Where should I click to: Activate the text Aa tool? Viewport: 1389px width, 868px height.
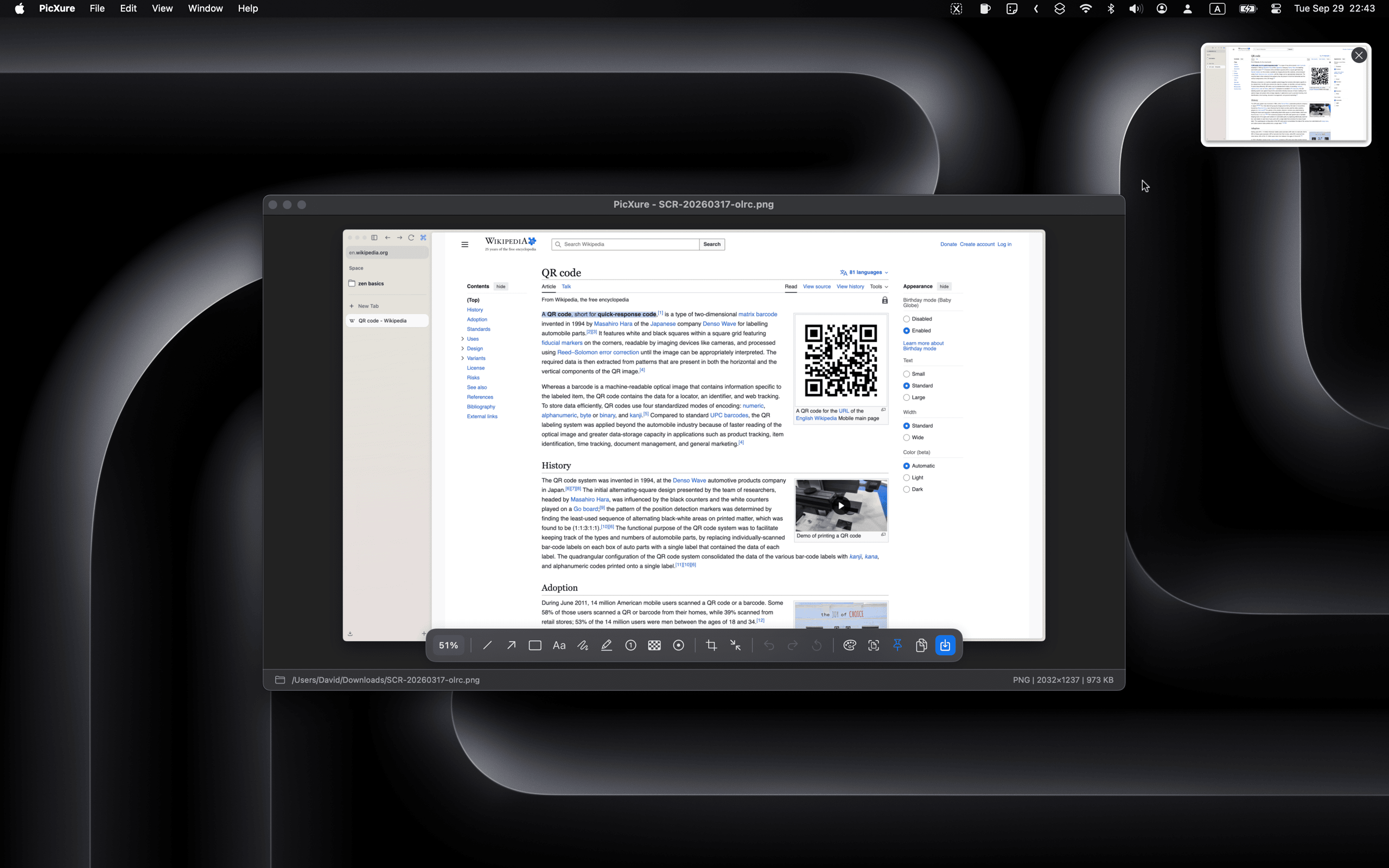point(559,645)
